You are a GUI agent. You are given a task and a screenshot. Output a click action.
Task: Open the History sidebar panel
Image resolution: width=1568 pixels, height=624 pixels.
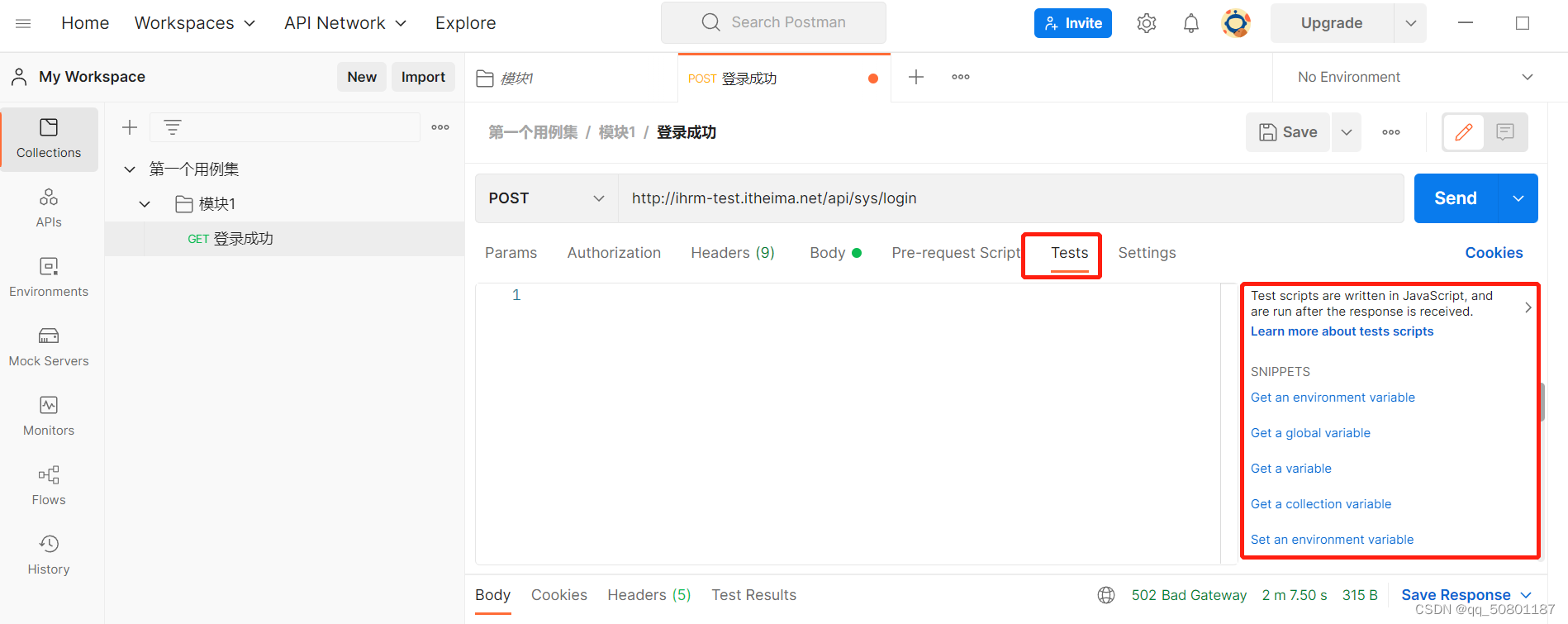(49, 555)
